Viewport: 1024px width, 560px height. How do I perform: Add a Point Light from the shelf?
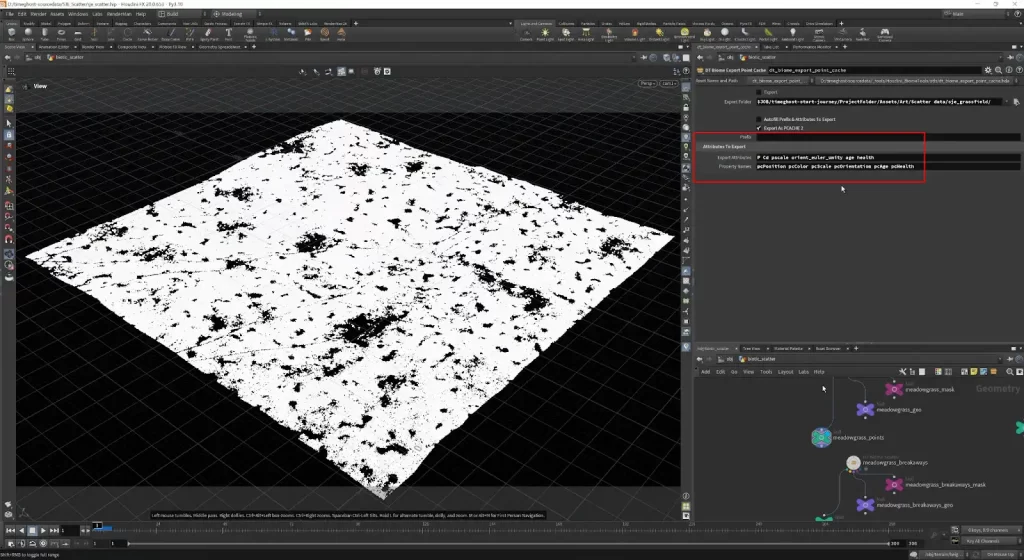(546, 33)
